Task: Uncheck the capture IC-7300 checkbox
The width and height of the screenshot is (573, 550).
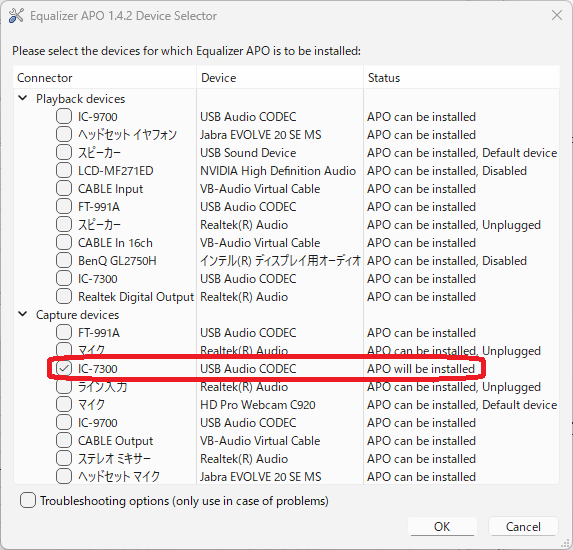Action: pos(64,368)
